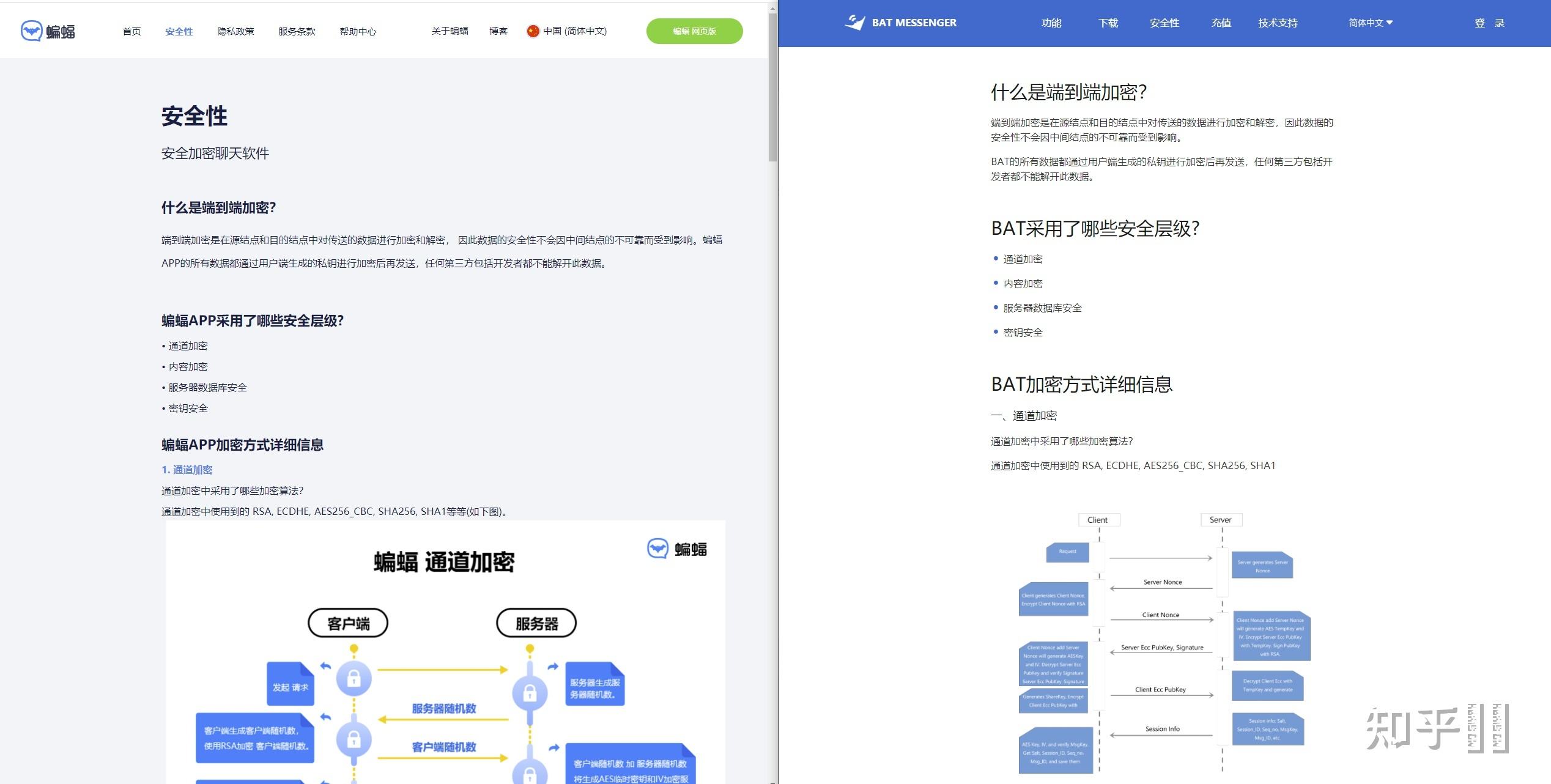Click the first padlock icon under 服务器
The height and width of the screenshot is (784, 1551).
point(530,693)
